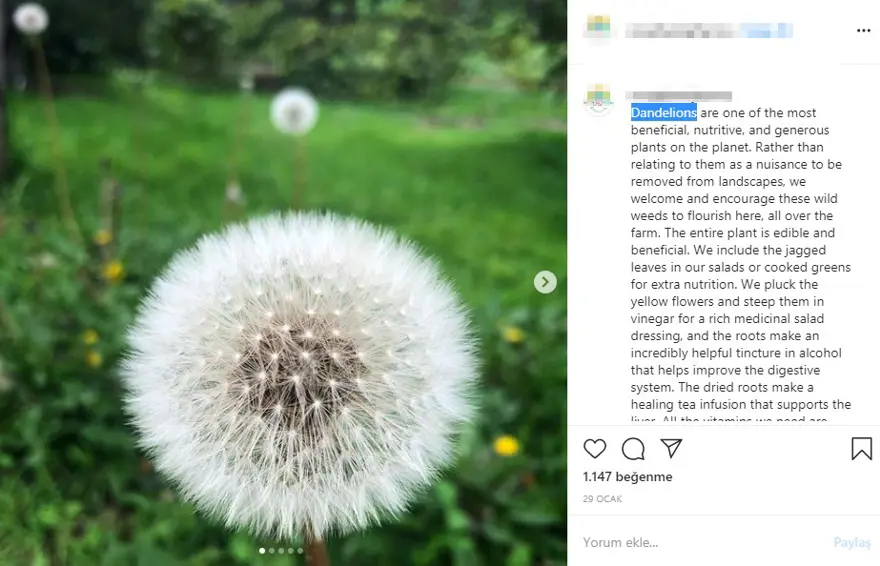This screenshot has width=880, height=566.
Task: Go to next photo with arrow
Action: (x=545, y=282)
